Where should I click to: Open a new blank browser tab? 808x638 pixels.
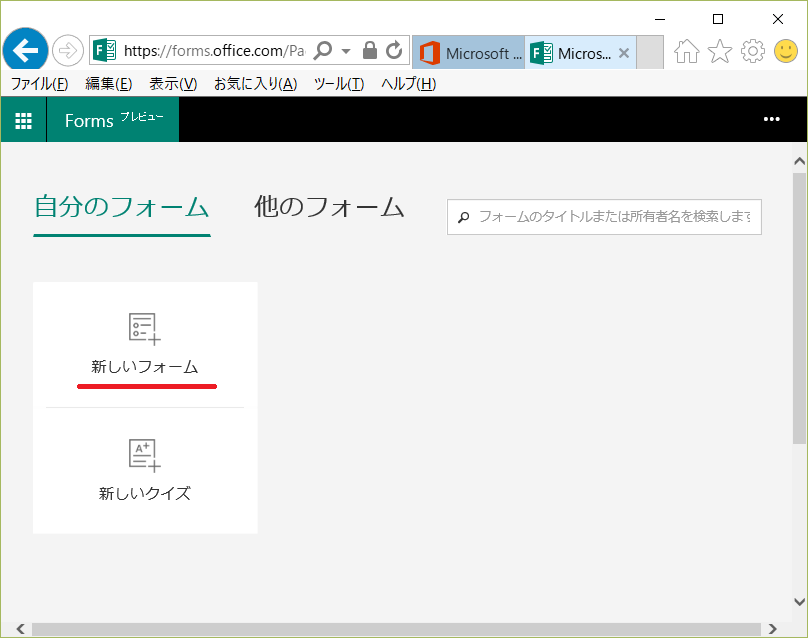650,52
